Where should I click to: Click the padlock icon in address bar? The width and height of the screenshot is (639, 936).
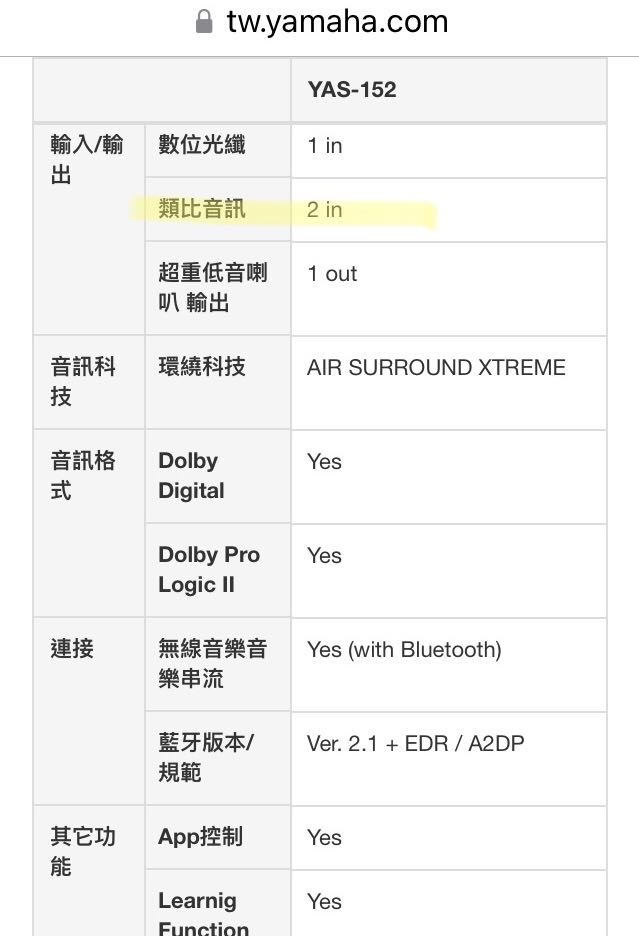[204, 22]
